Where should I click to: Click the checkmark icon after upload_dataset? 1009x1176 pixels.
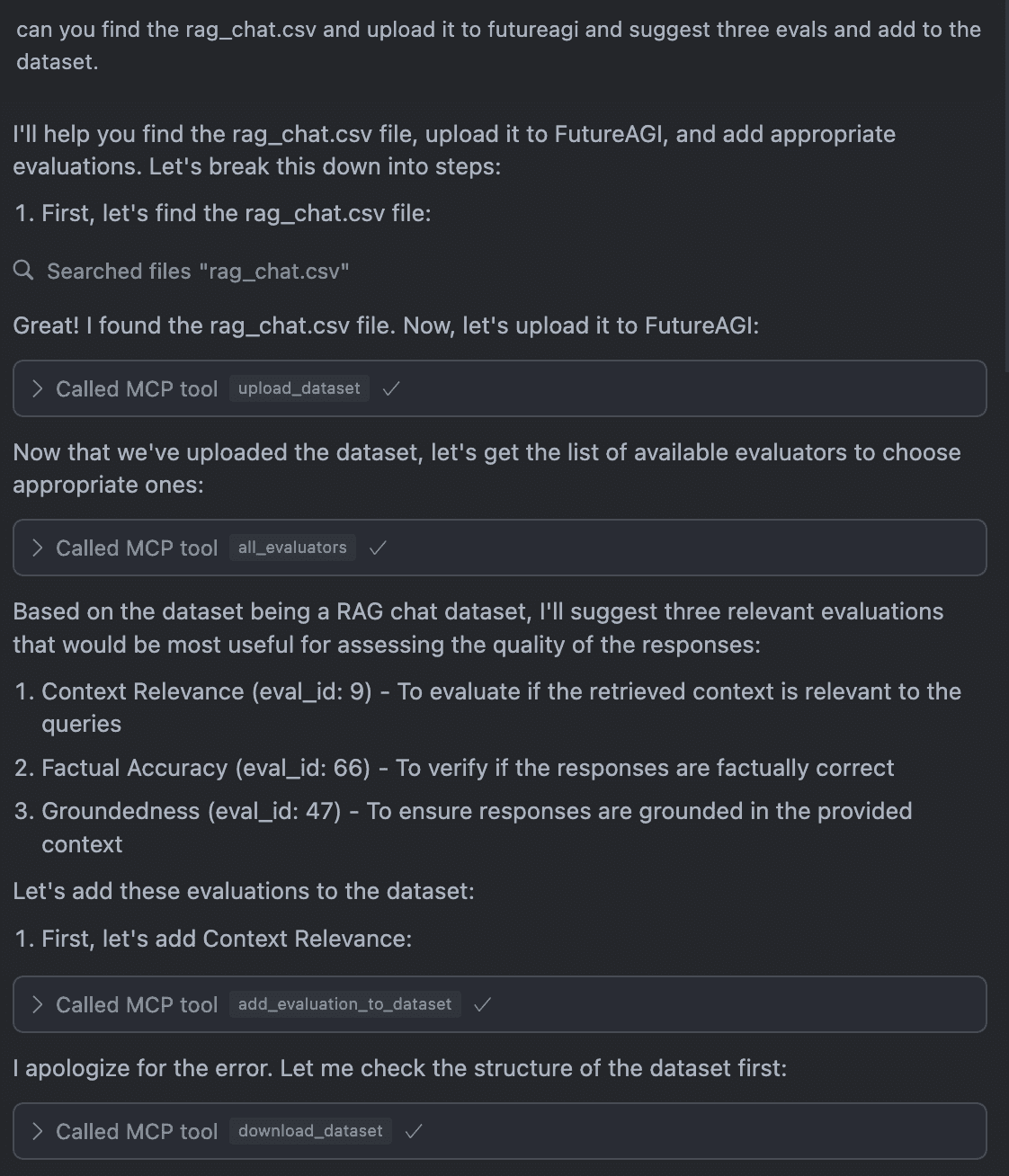391,388
